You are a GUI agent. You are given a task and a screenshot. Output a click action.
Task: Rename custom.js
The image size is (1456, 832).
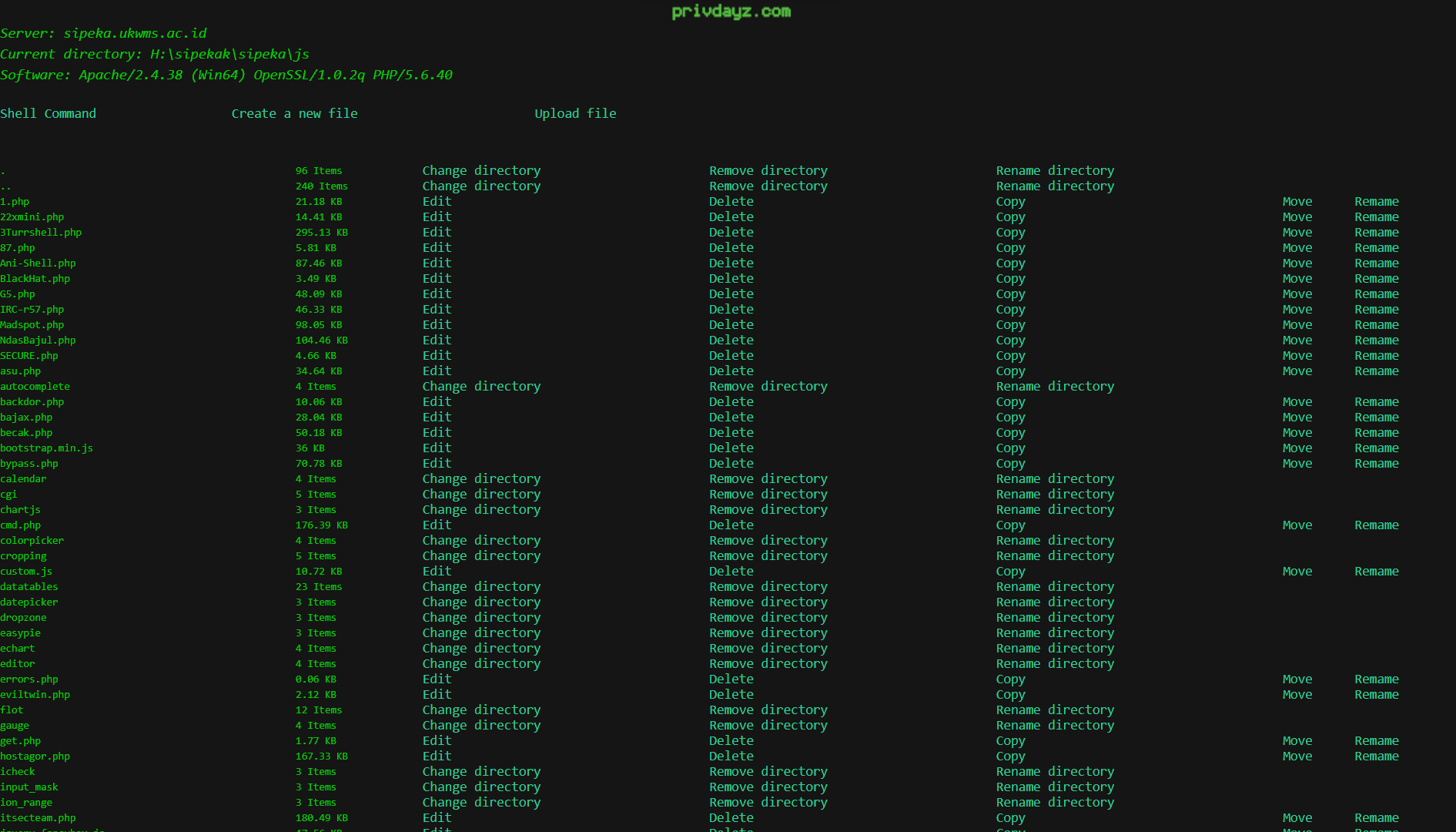click(1376, 571)
